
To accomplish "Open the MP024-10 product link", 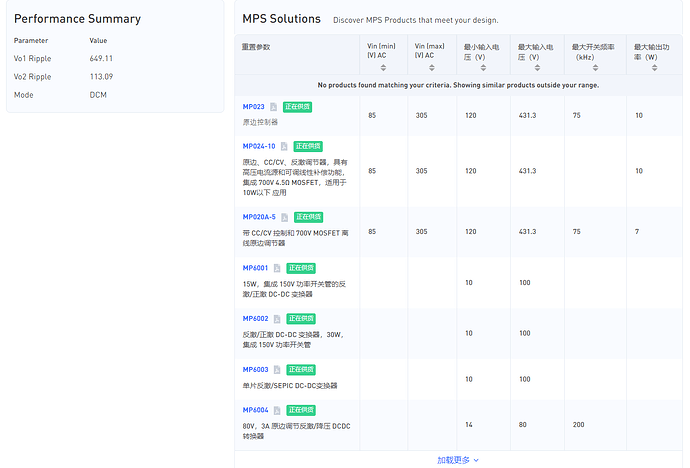I will pyautogui.click(x=259, y=146).
